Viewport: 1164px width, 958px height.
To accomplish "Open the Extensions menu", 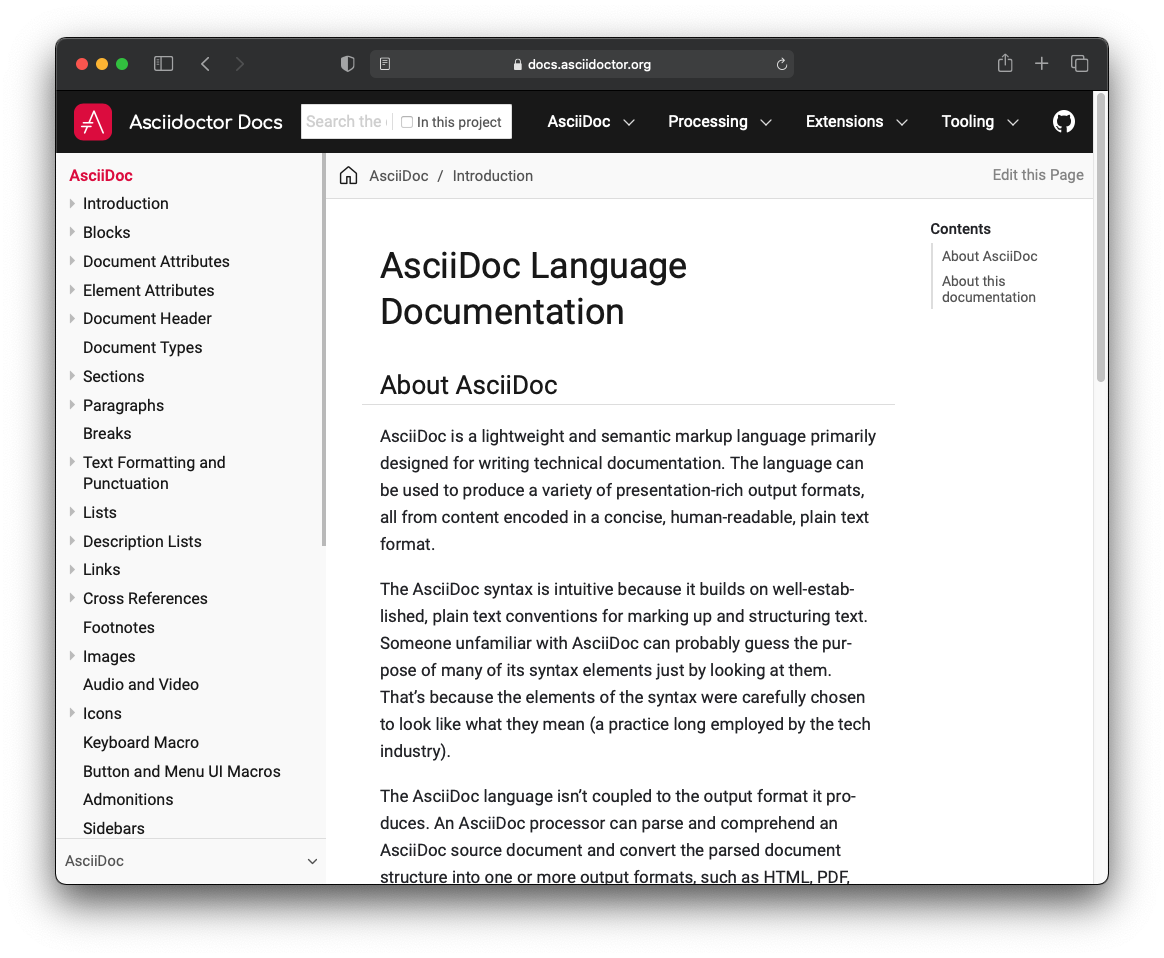I will point(857,122).
